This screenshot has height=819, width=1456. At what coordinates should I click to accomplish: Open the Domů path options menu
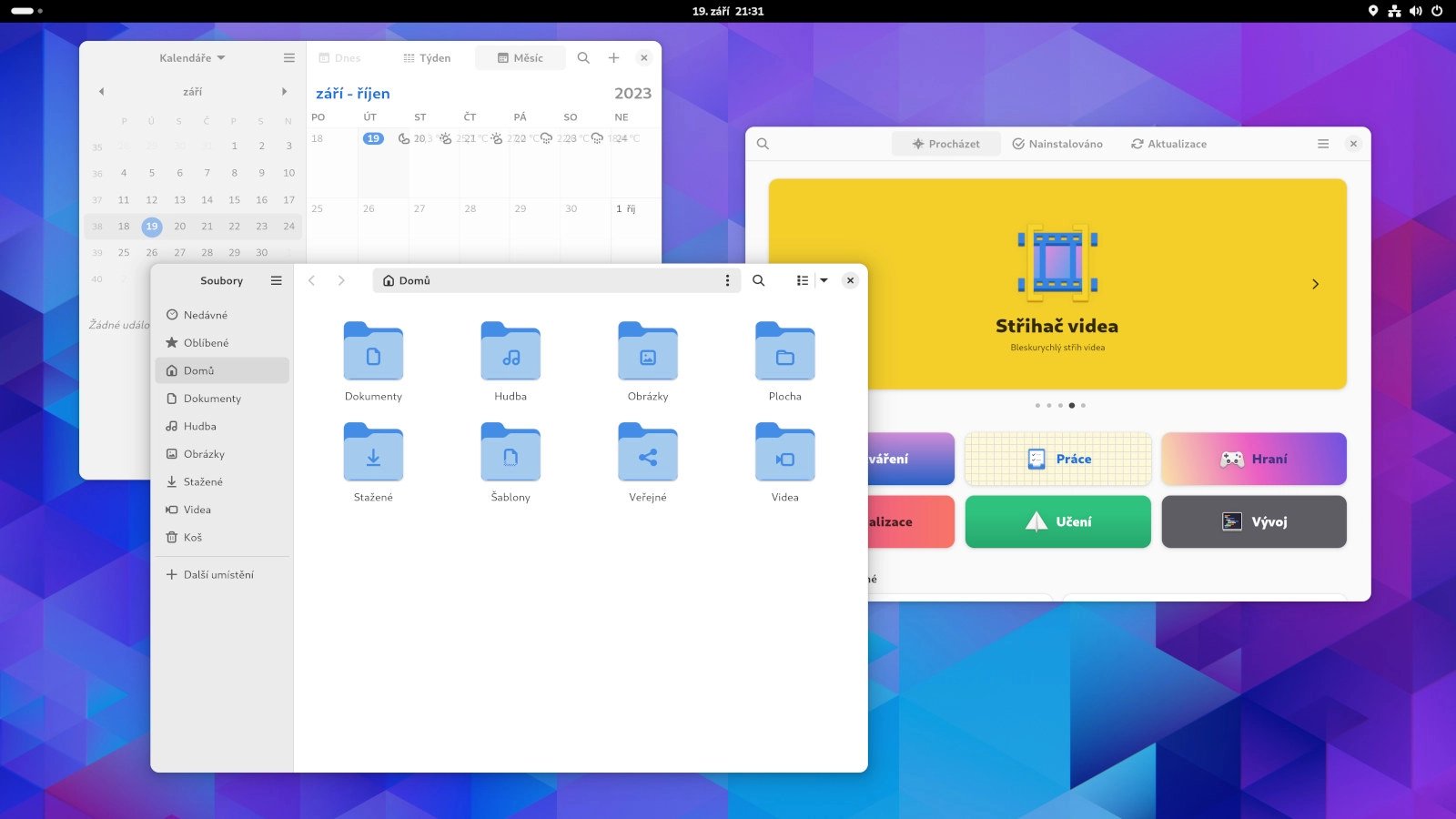tap(727, 280)
